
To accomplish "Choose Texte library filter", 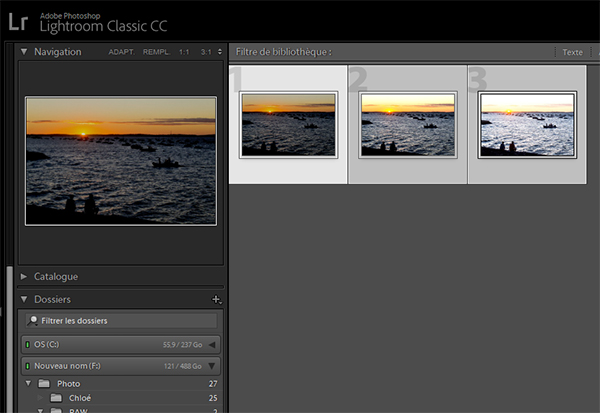I will tap(572, 52).
